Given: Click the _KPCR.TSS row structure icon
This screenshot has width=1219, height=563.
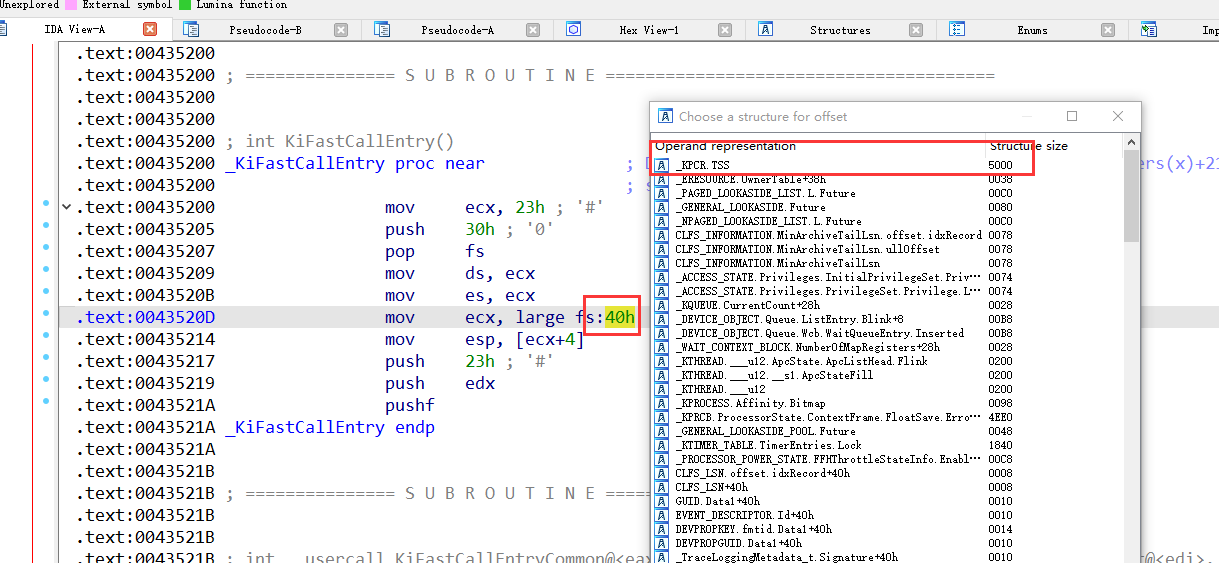Looking at the screenshot, I should point(662,165).
